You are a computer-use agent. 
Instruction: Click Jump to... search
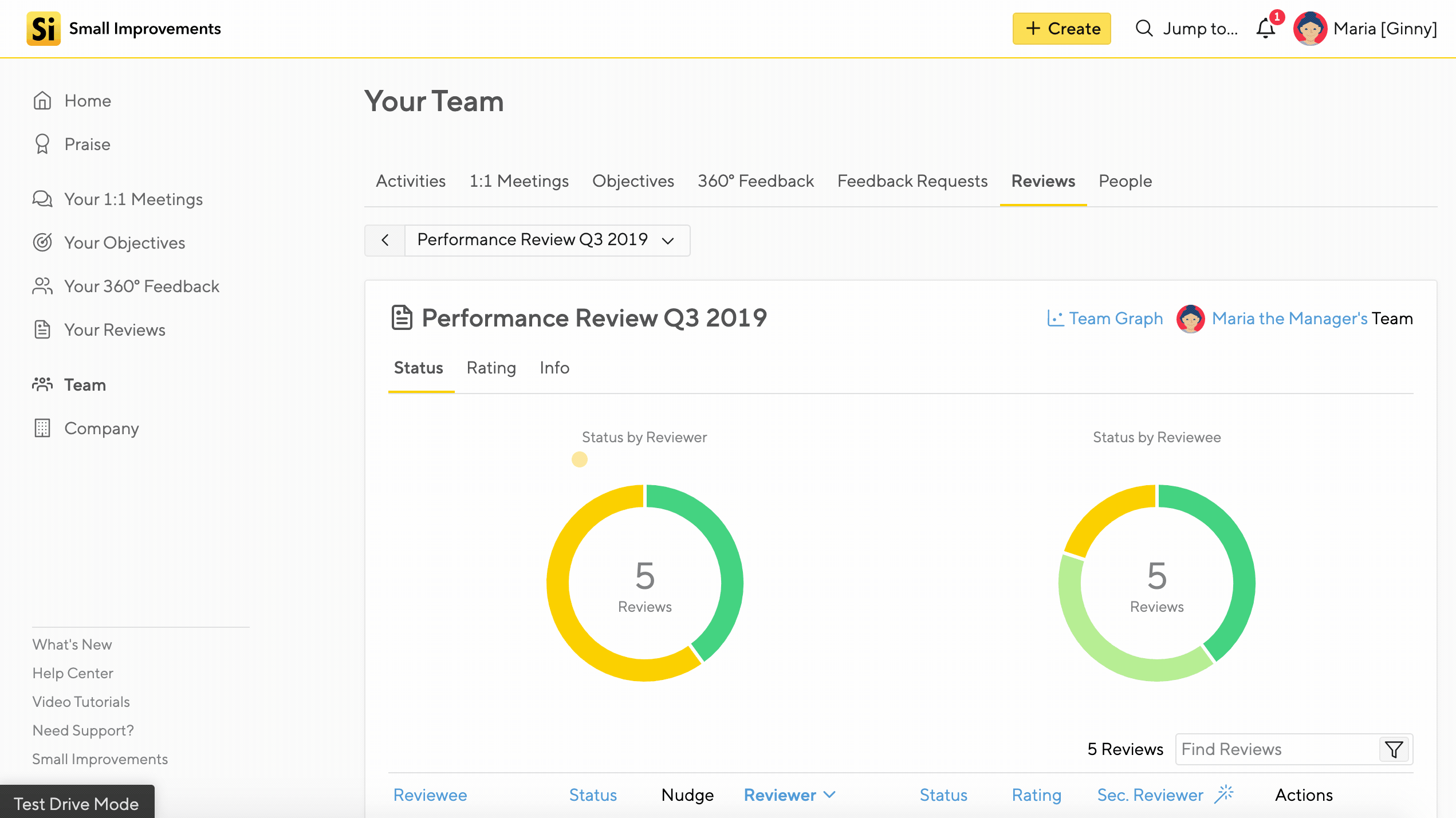tap(1200, 29)
